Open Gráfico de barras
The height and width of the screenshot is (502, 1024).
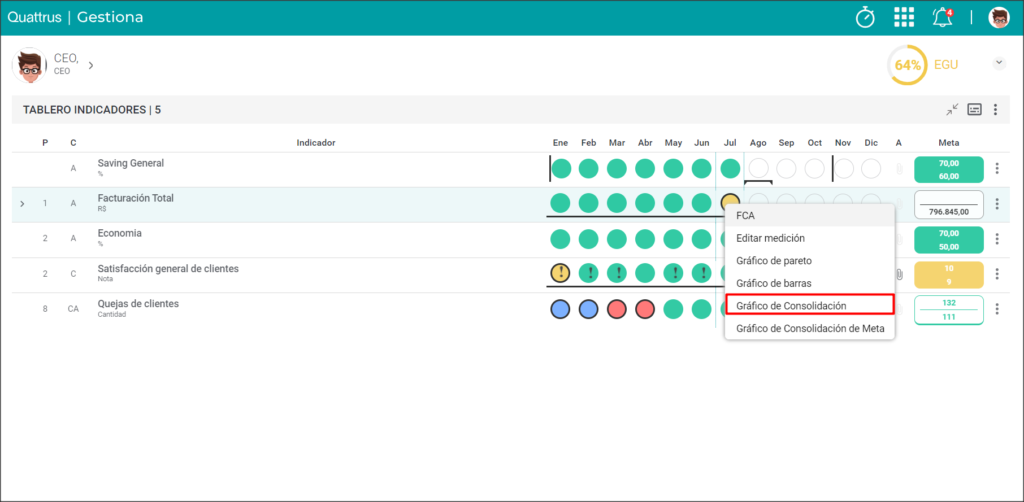tap(809, 283)
